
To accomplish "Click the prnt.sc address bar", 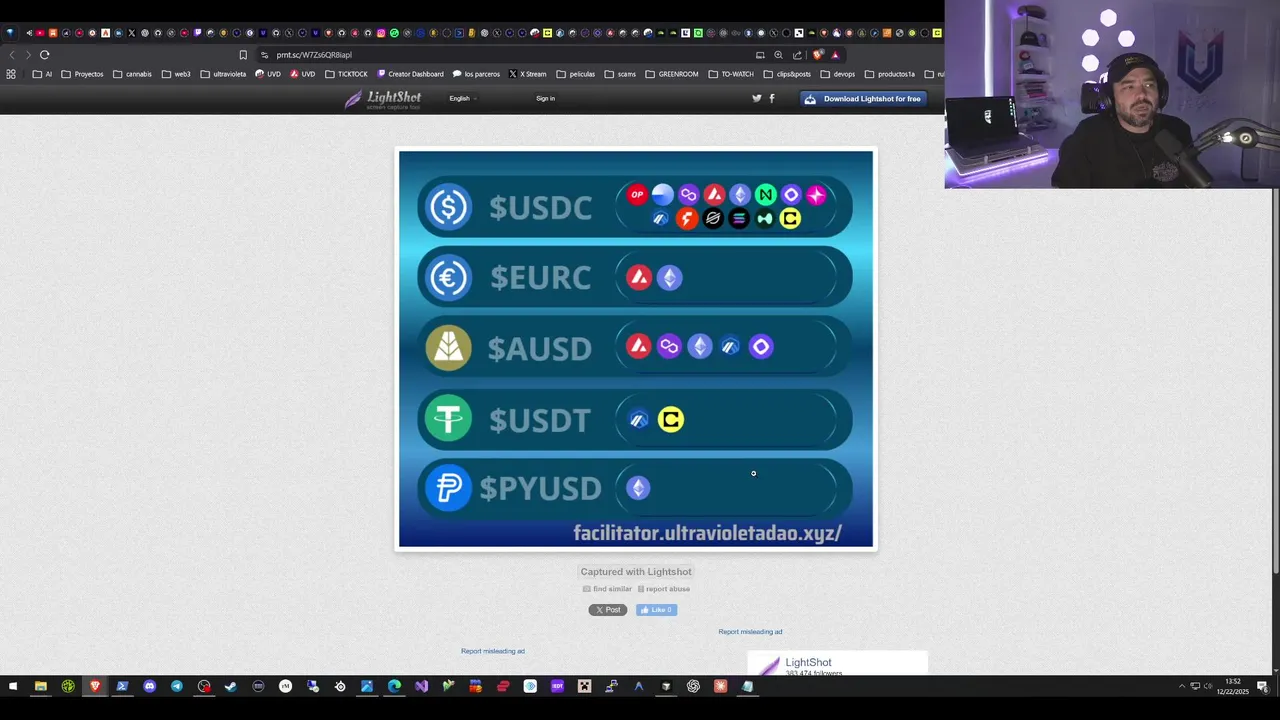I will 500,55.
